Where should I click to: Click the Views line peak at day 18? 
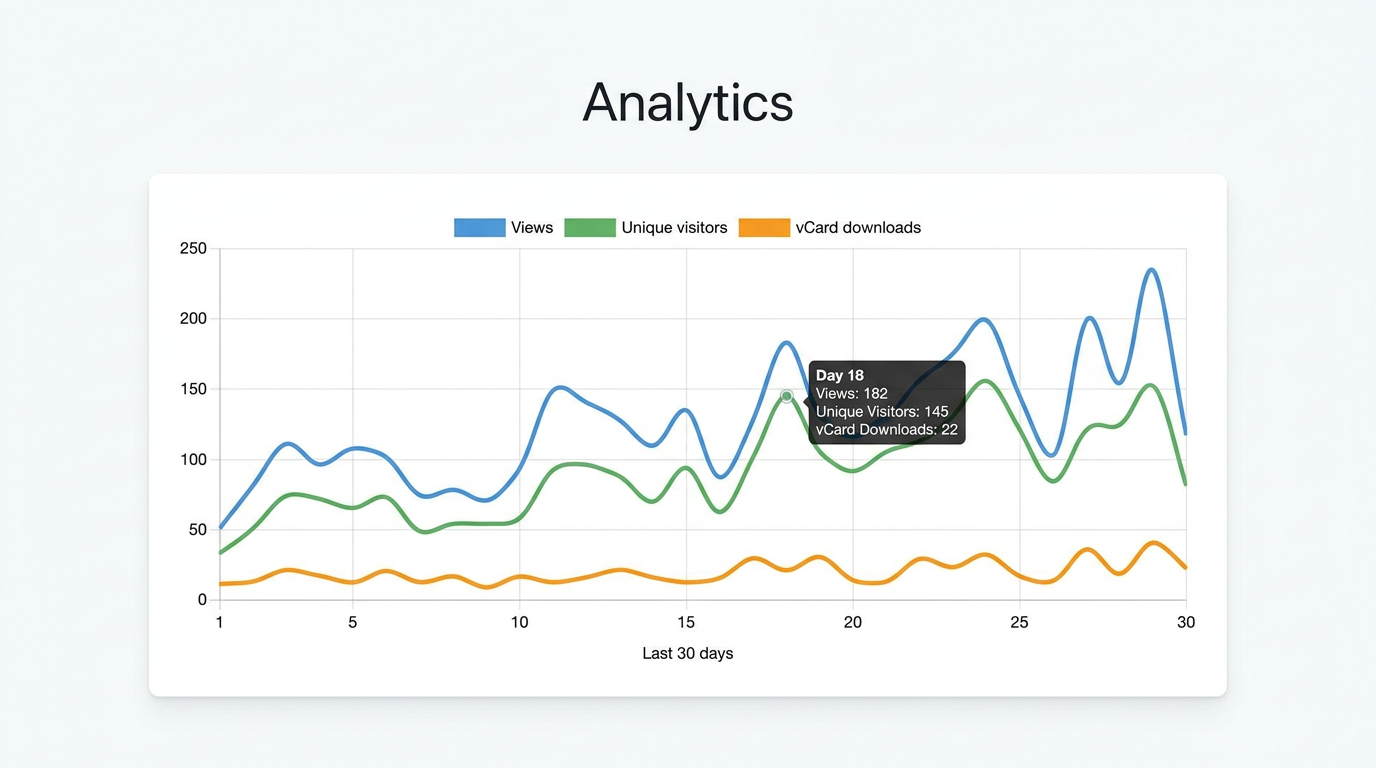[786, 343]
